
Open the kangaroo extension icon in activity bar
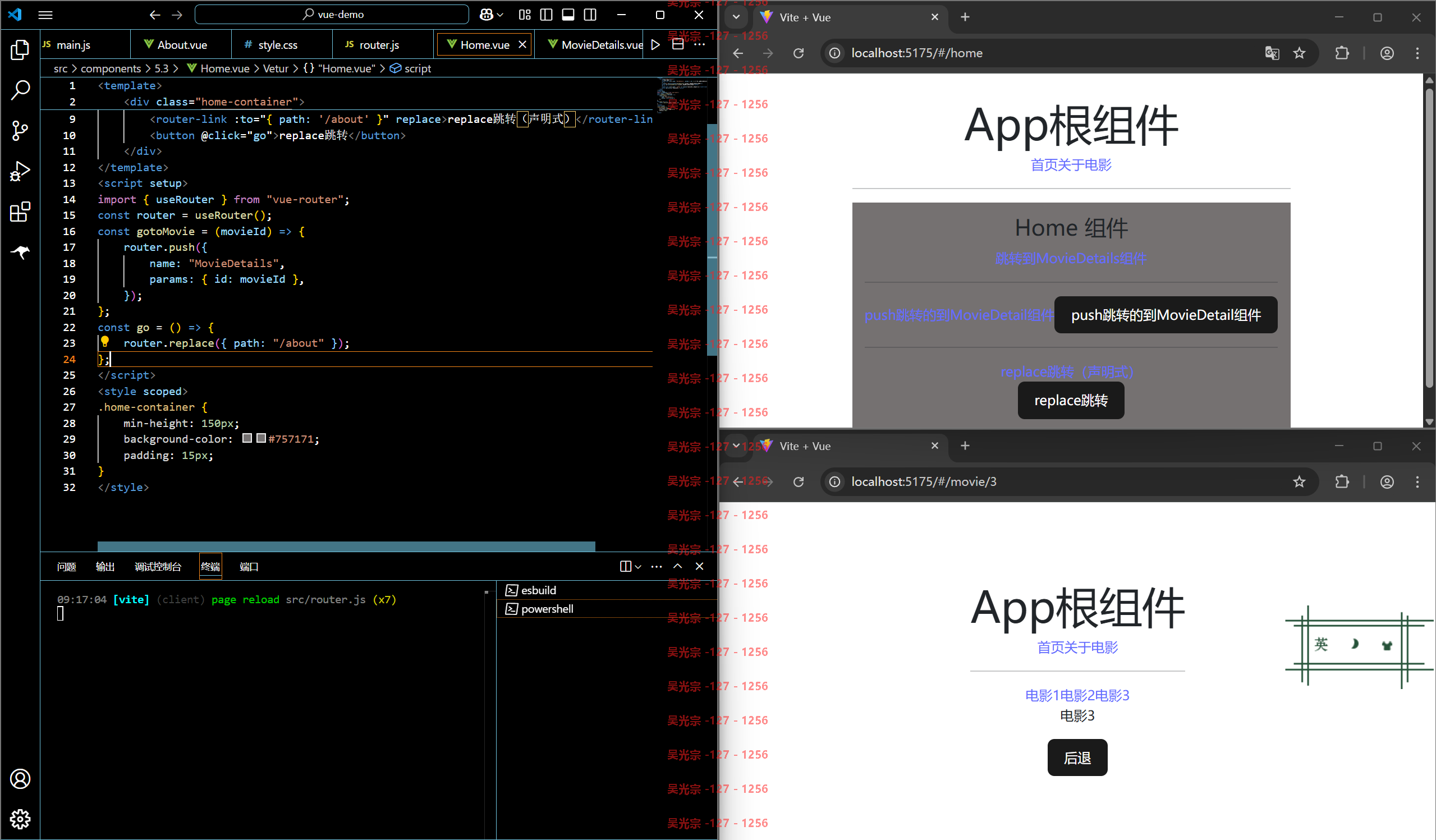click(20, 251)
